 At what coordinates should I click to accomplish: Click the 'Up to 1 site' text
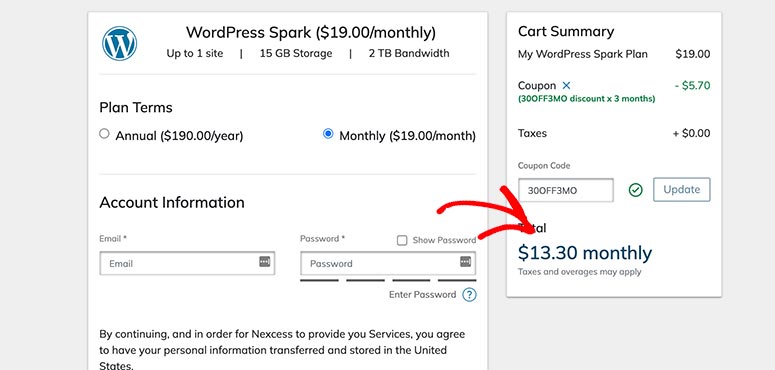pyautogui.click(x=195, y=53)
